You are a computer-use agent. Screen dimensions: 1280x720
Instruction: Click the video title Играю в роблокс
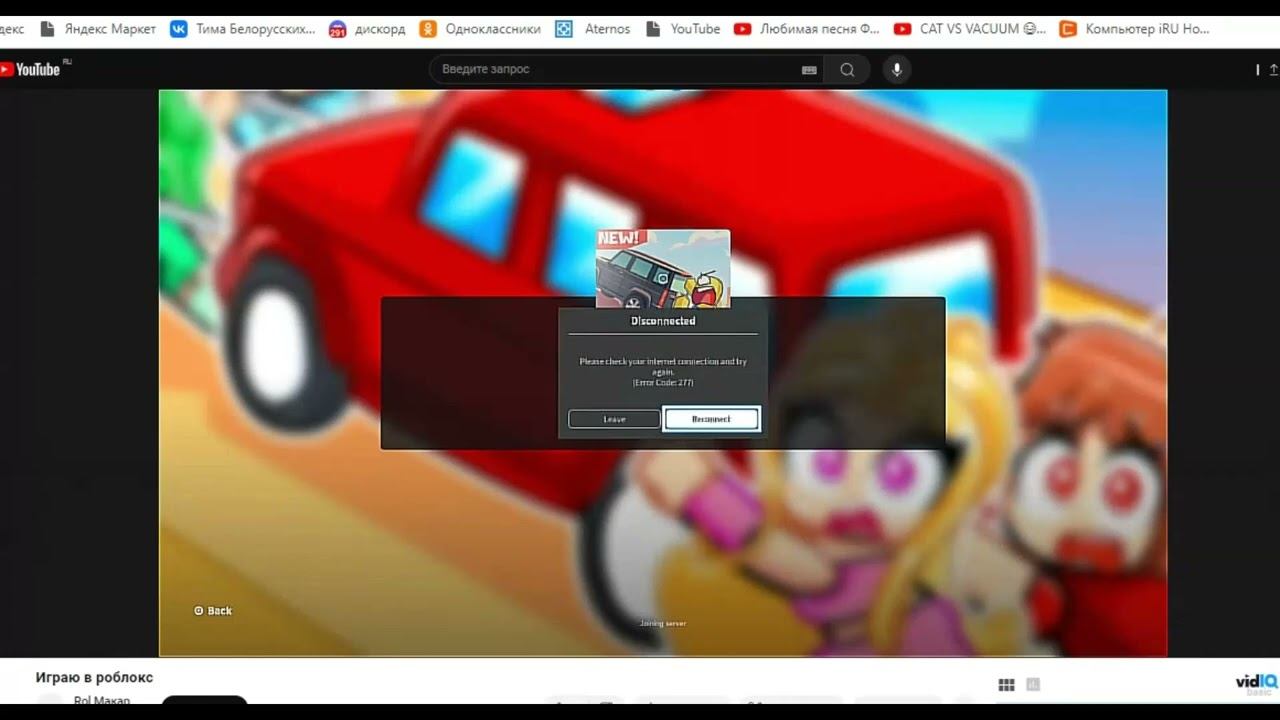tap(94, 677)
